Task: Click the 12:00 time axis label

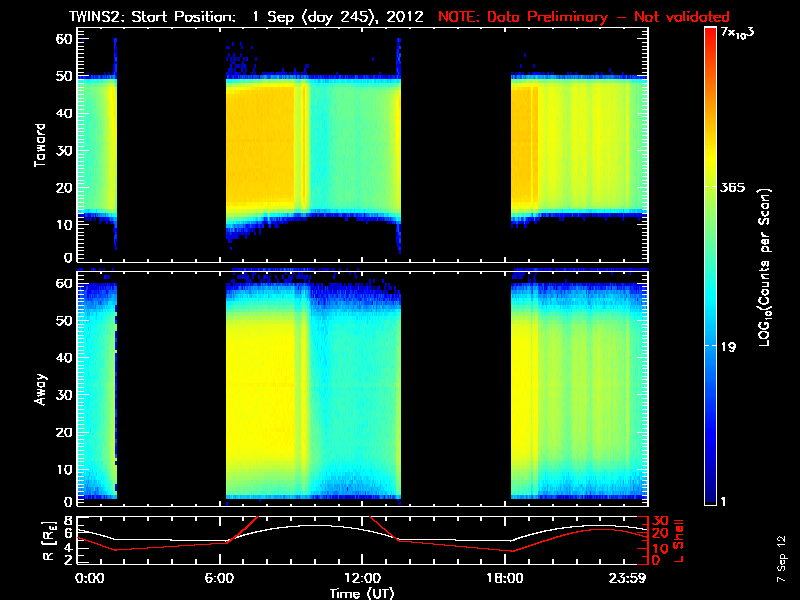Action: [362, 578]
